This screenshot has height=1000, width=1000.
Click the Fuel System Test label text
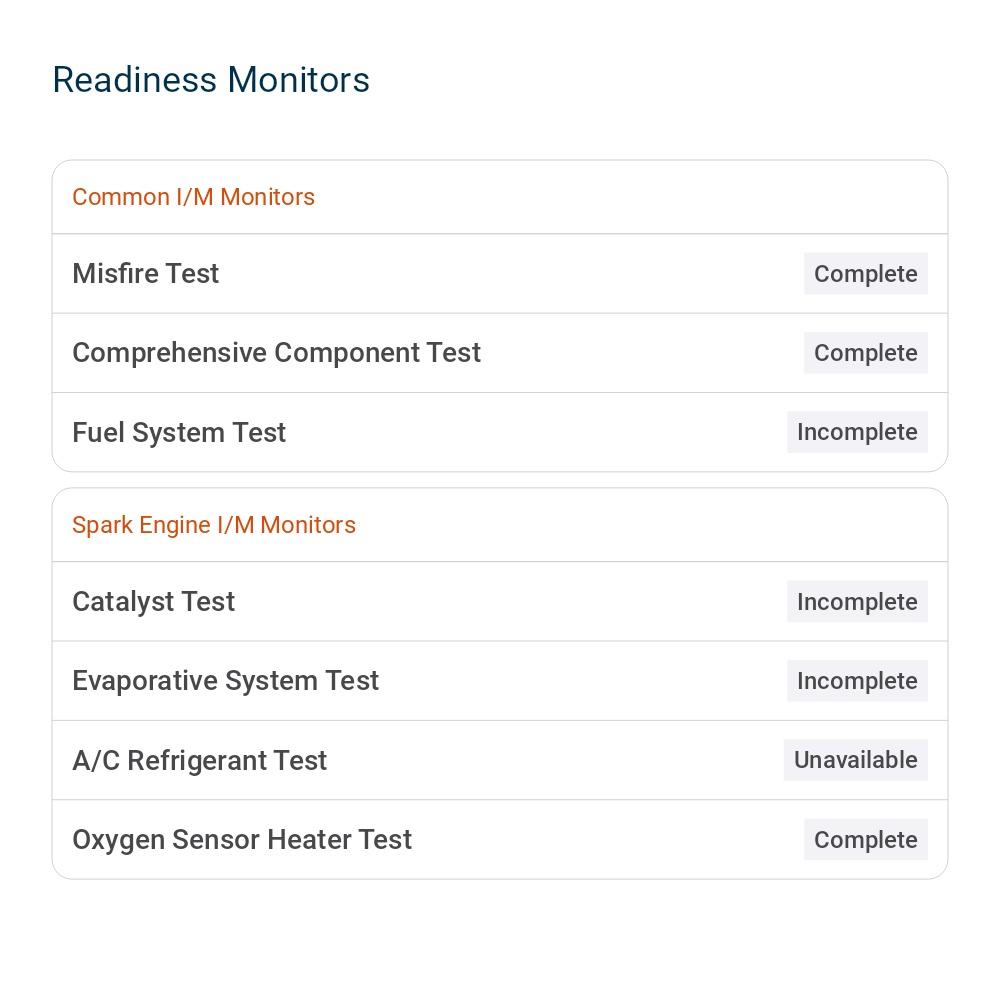click(x=179, y=432)
